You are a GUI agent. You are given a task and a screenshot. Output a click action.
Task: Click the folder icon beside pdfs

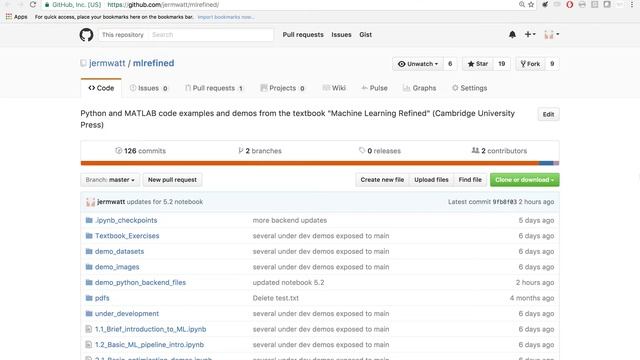(89, 298)
